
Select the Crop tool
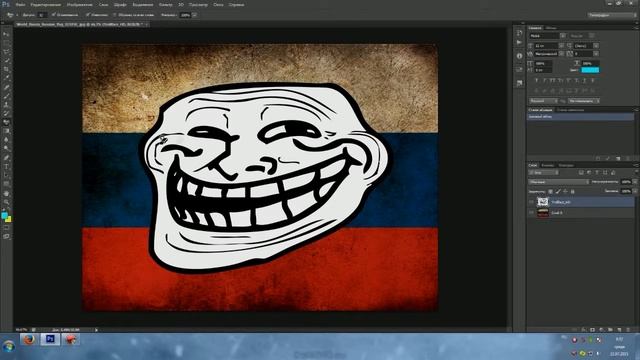point(6,69)
